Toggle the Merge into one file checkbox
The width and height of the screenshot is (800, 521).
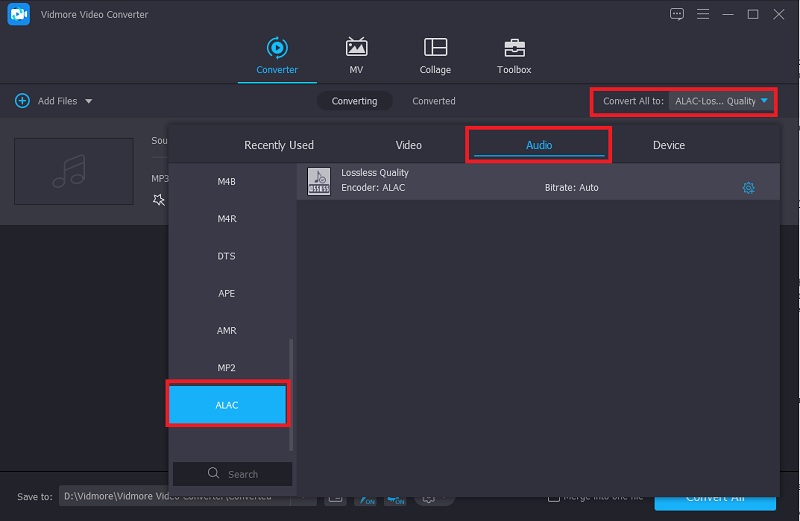click(554, 497)
